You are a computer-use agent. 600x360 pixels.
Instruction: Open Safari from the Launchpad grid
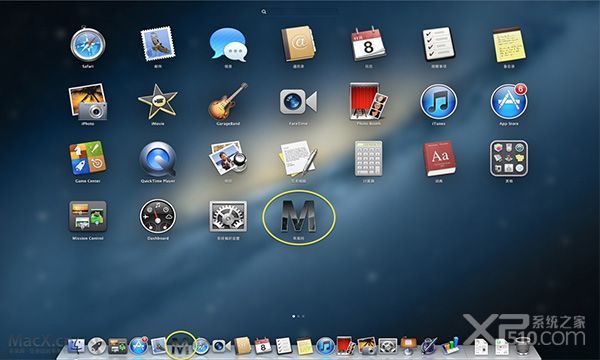(88, 44)
